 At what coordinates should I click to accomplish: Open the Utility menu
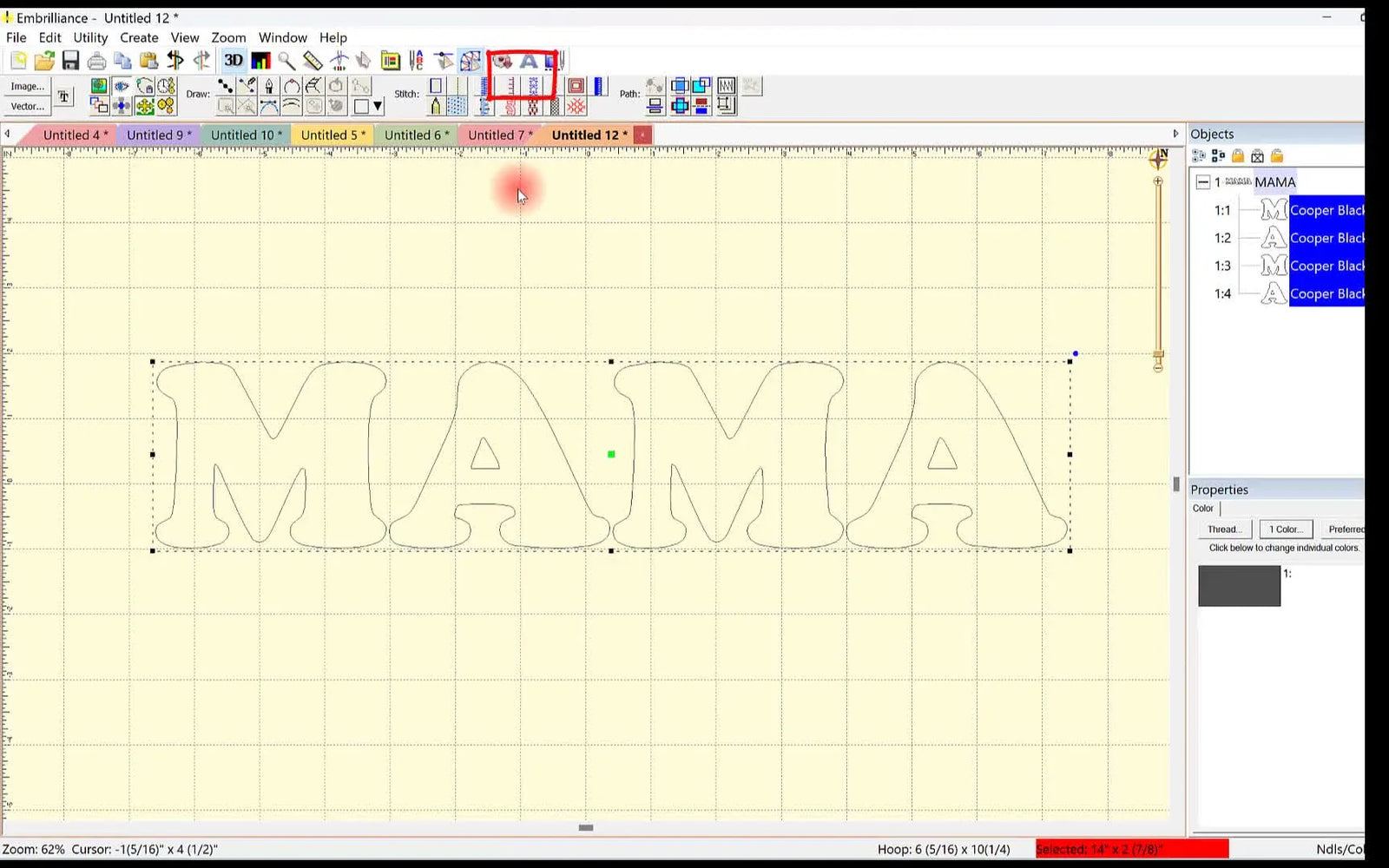point(90,37)
